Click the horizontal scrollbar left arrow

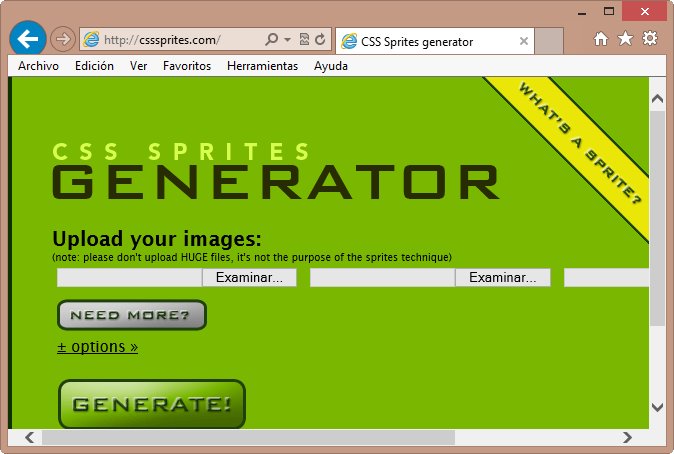pos(30,437)
